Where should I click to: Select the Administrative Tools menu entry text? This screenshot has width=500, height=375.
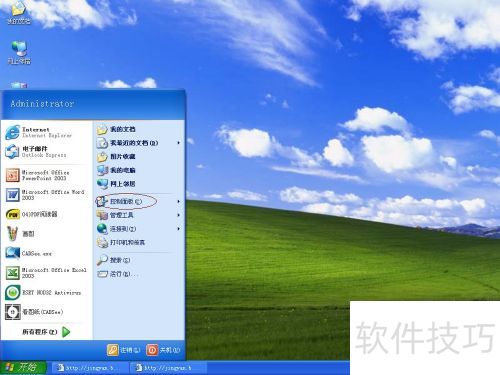point(122,215)
